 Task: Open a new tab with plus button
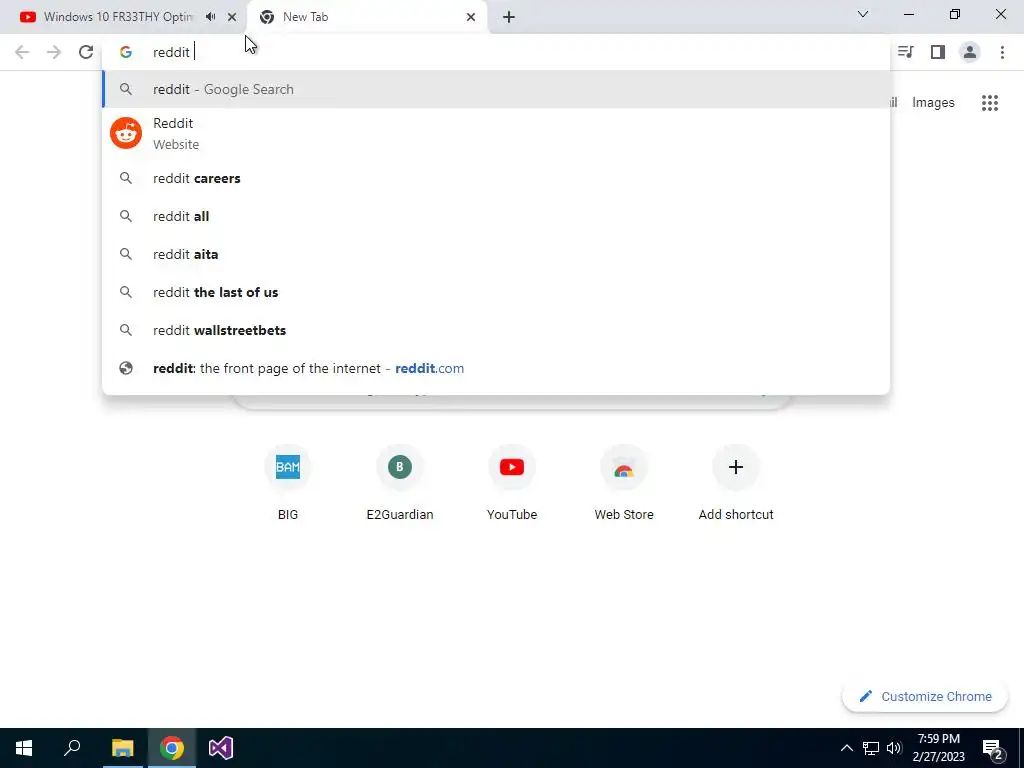509,17
